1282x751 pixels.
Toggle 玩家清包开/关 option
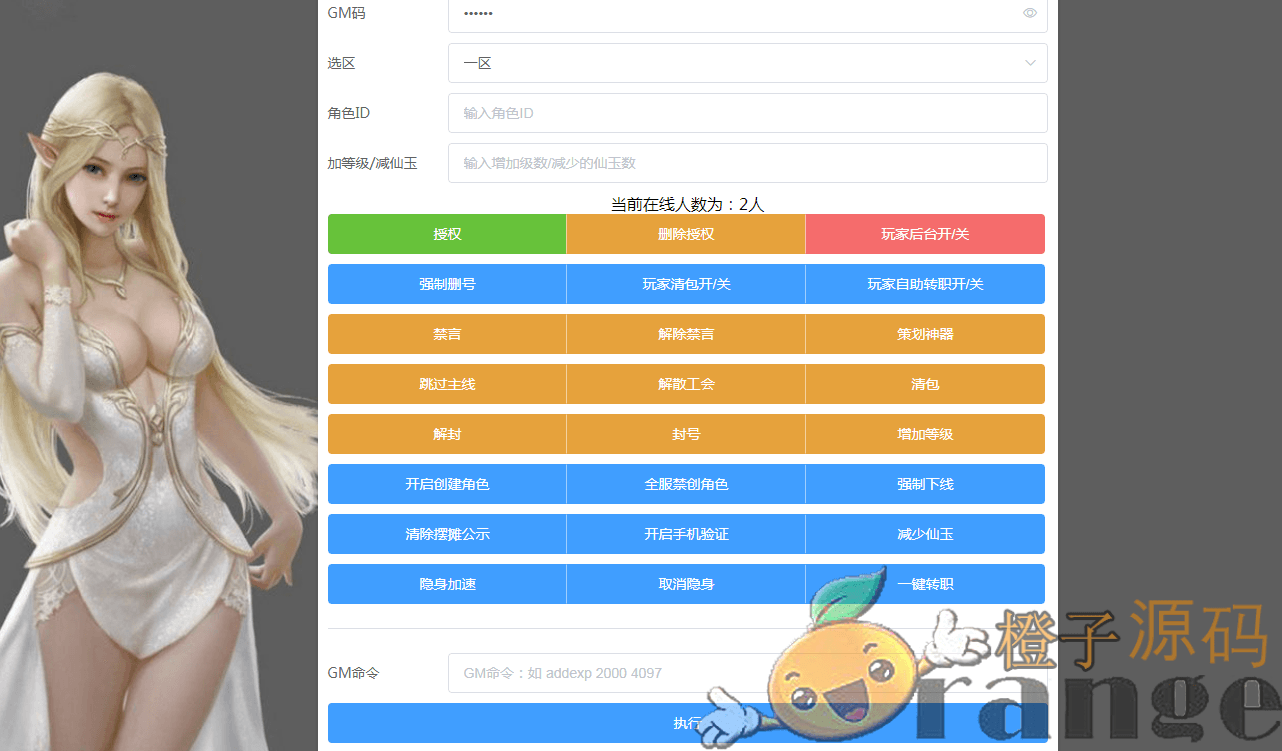[686, 284]
